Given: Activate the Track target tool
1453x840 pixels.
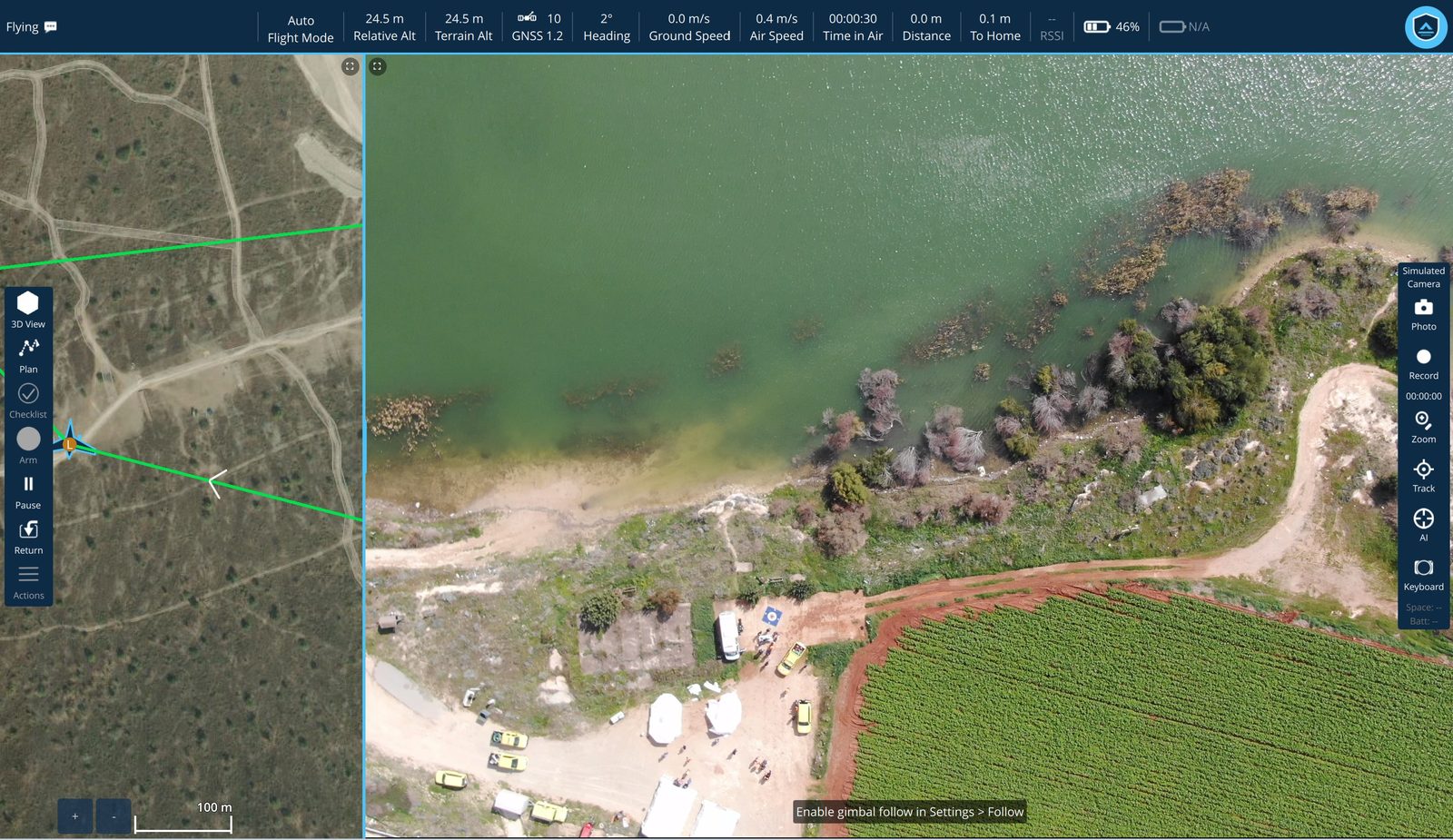Looking at the screenshot, I should pos(1423,476).
